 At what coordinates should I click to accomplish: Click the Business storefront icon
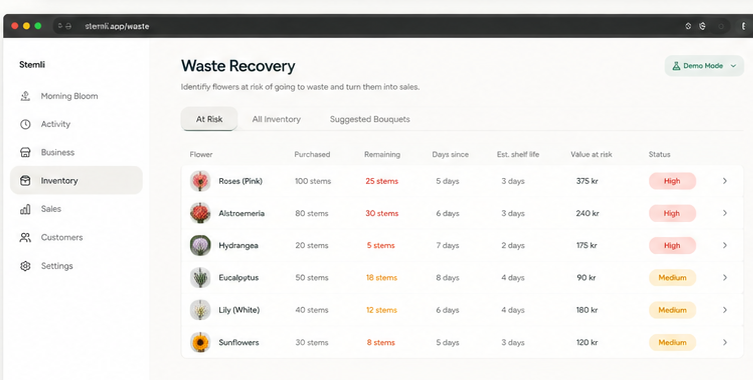tap(25, 152)
